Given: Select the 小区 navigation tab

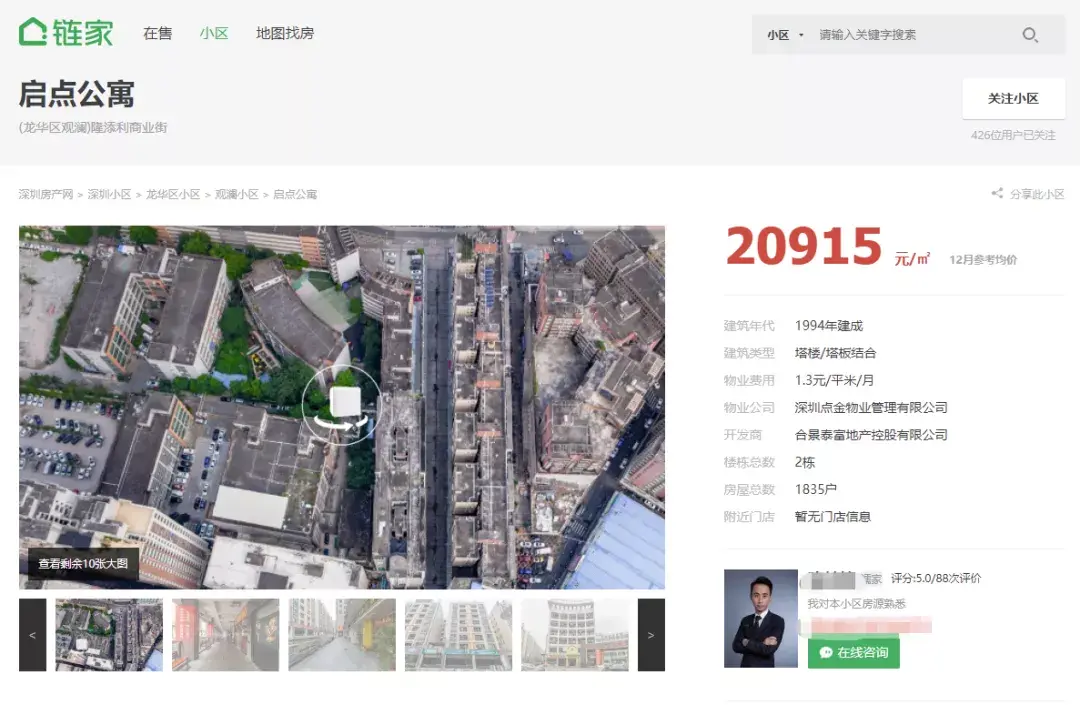Looking at the screenshot, I should [214, 33].
